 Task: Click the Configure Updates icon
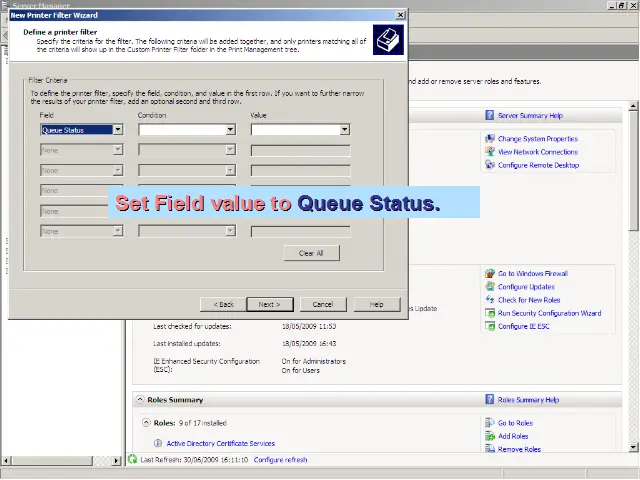pyautogui.click(x=490, y=287)
